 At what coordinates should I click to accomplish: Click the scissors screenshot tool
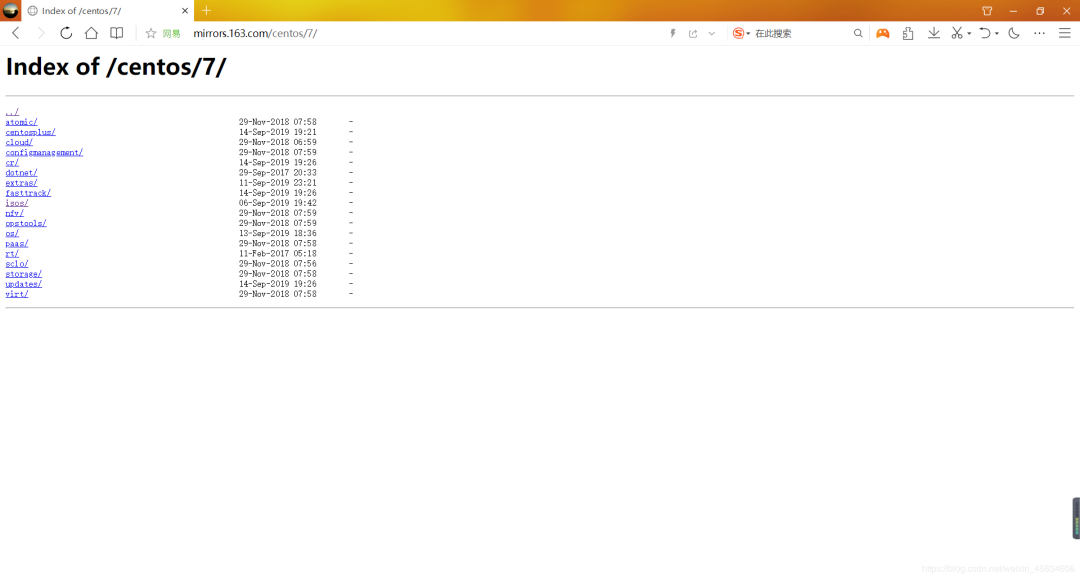coord(957,33)
